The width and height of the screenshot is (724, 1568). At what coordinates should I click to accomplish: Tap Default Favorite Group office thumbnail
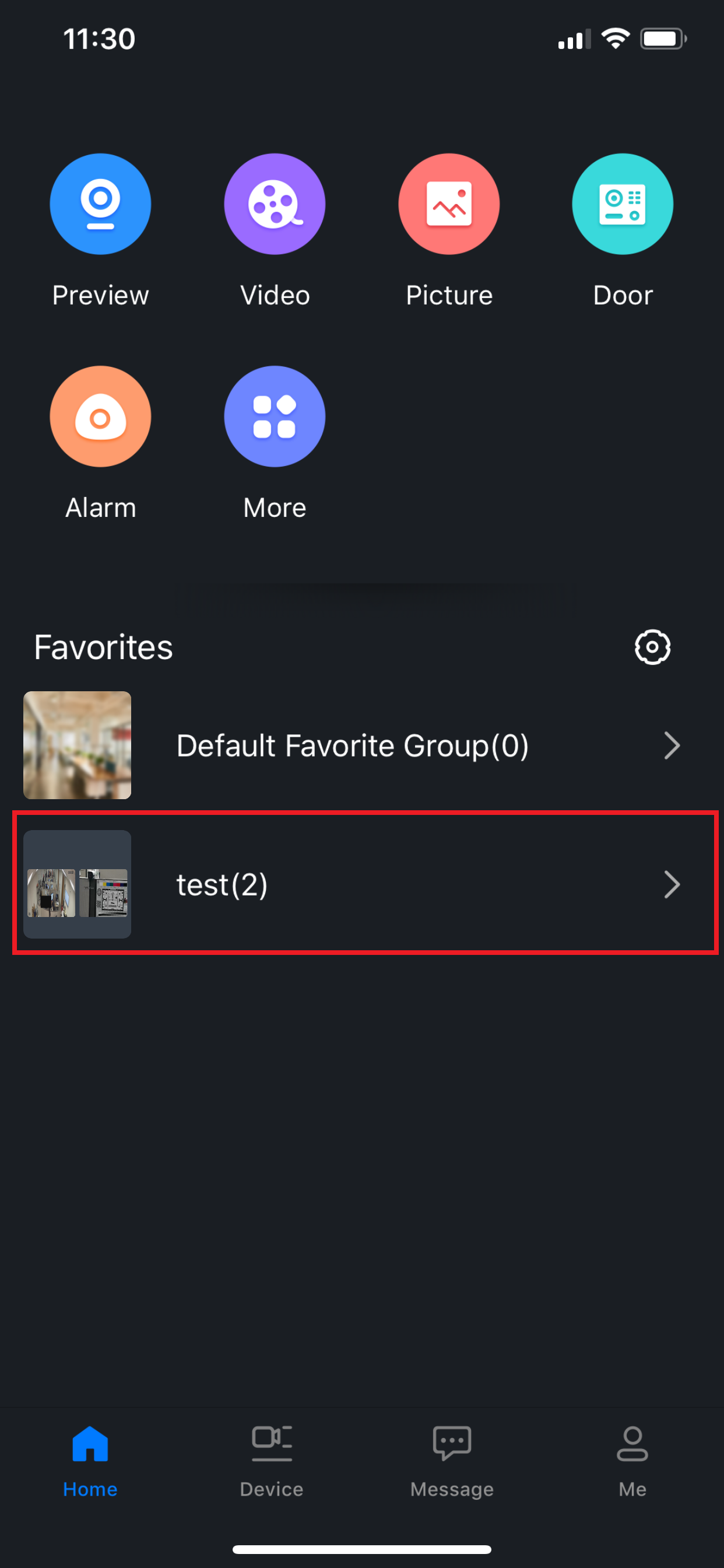(78, 745)
